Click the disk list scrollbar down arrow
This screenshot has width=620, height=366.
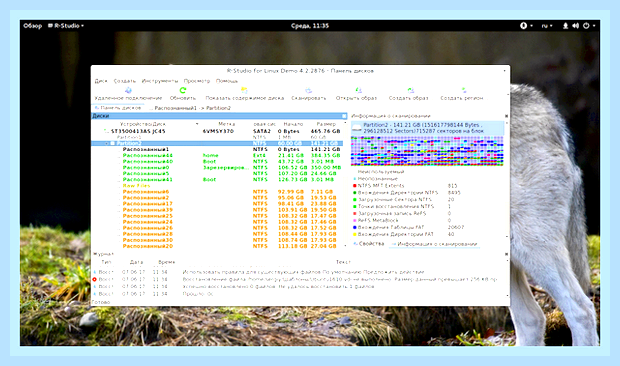[x=345, y=246]
